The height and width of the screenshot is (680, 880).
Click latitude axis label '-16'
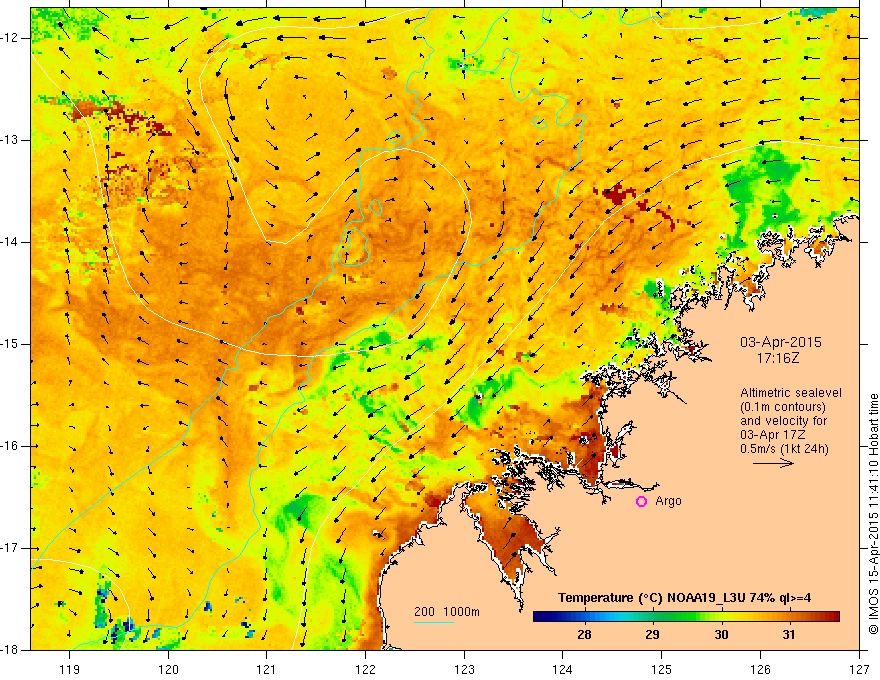click(x=10, y=446)
